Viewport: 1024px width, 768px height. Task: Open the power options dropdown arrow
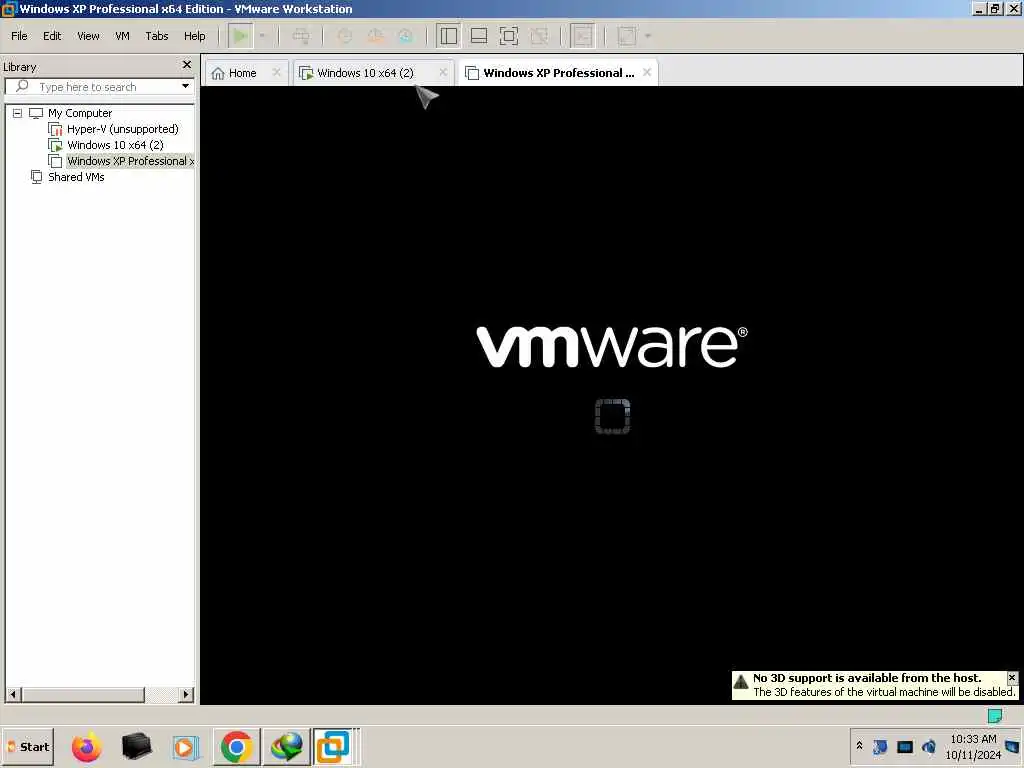click(262, 36)
